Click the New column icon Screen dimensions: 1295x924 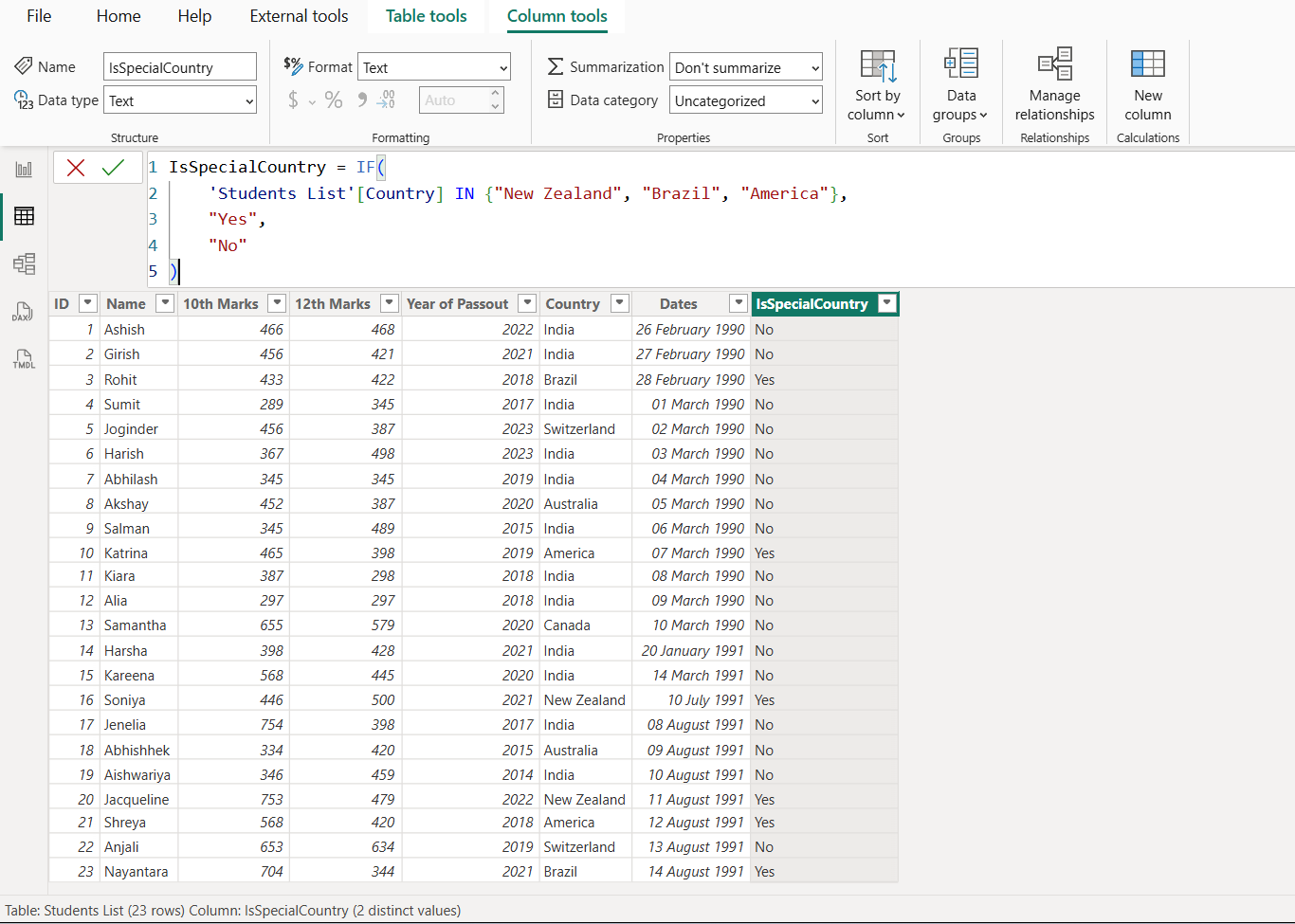(1147, 85)
